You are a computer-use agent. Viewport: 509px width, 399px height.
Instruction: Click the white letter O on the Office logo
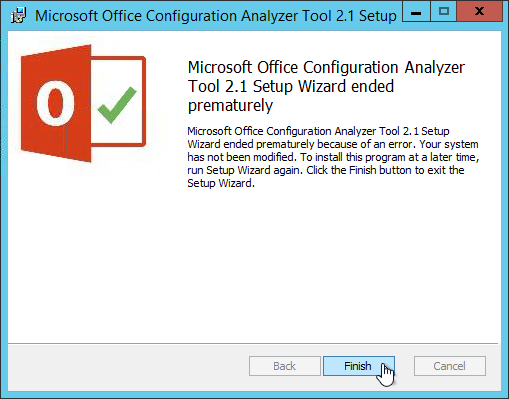pos(55,104)
